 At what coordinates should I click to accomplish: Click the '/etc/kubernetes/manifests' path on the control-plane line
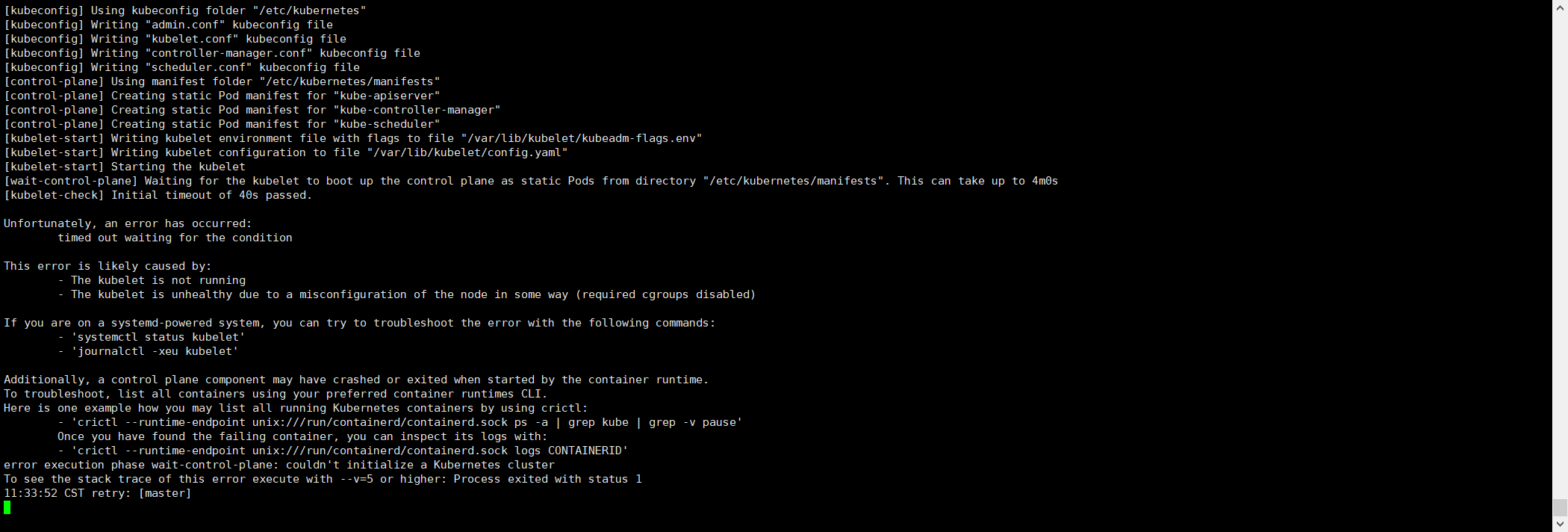pyautogui.click(x=349, y=81)
